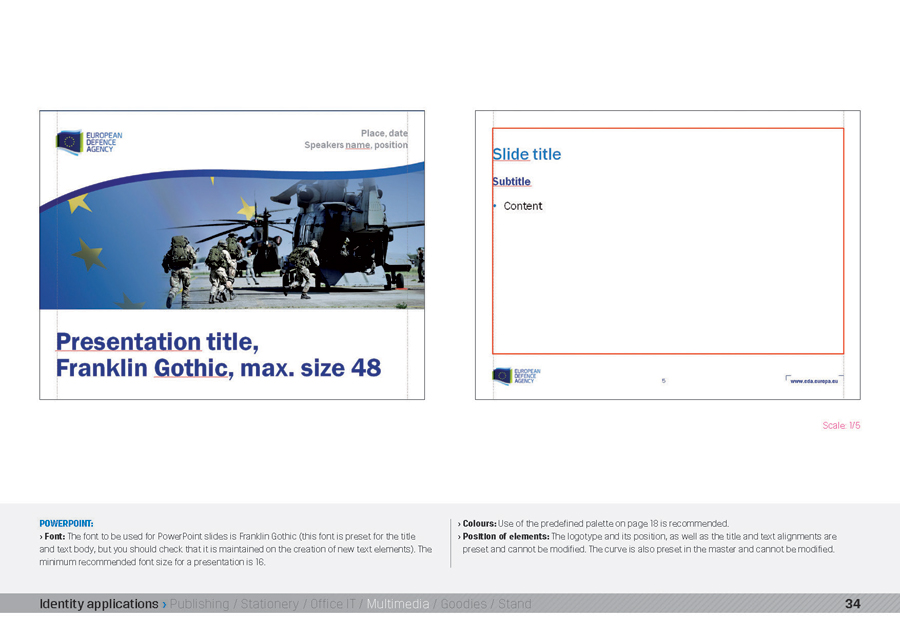Open the Multimedia section tab
Screen dimensions: 900x637
(397, 604)
